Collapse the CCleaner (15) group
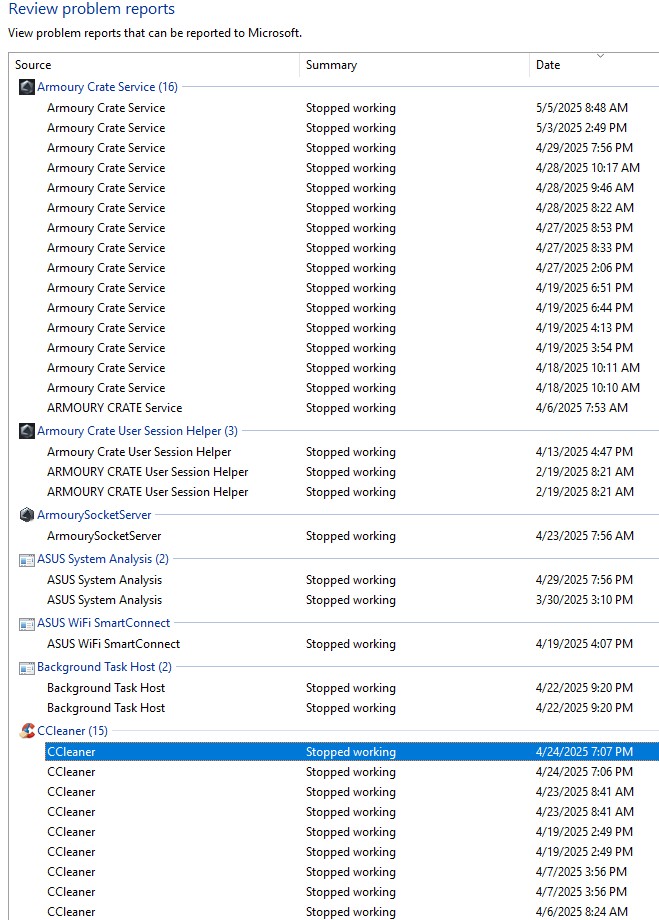Image resolution: width=659 pixels, height=920 pixels. point(72,730)
